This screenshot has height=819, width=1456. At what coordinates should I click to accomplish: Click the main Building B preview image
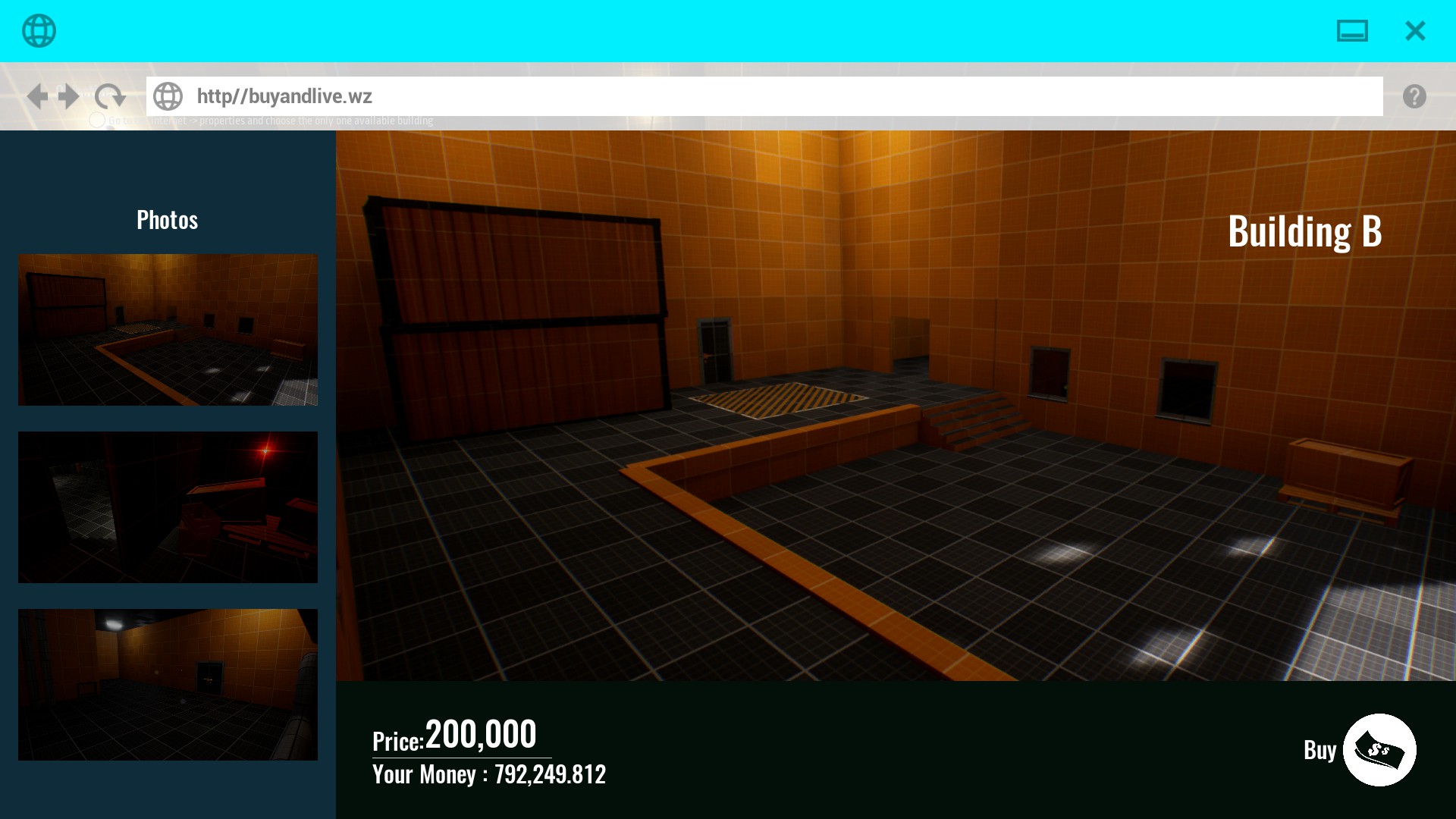point(896,406)
